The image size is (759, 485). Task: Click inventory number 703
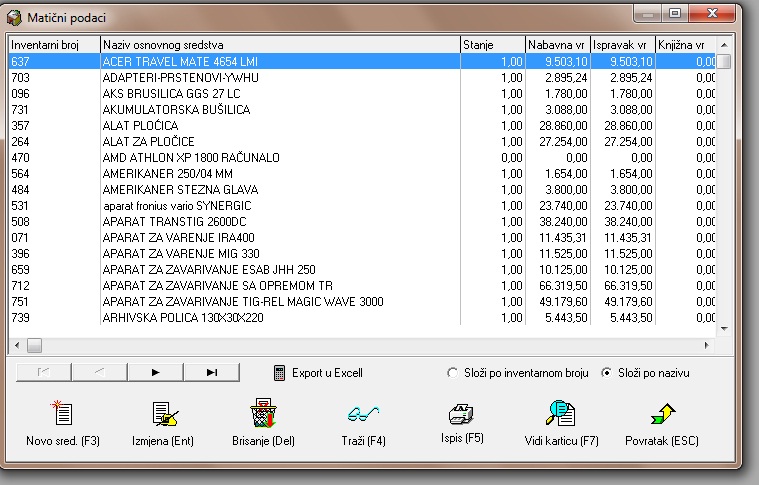coord(20,77)
